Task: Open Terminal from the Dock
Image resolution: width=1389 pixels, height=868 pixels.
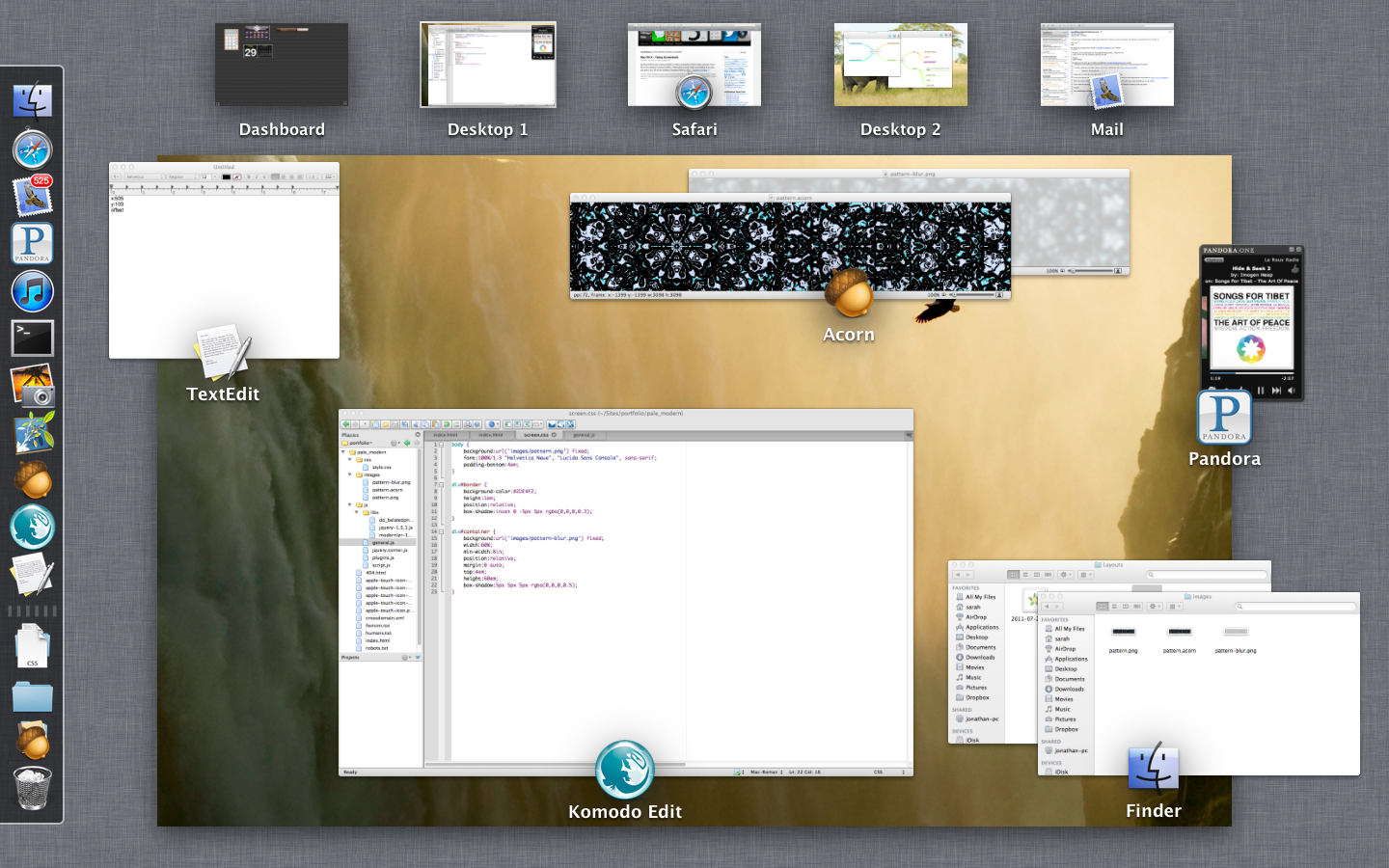Action: pos(32,339)
